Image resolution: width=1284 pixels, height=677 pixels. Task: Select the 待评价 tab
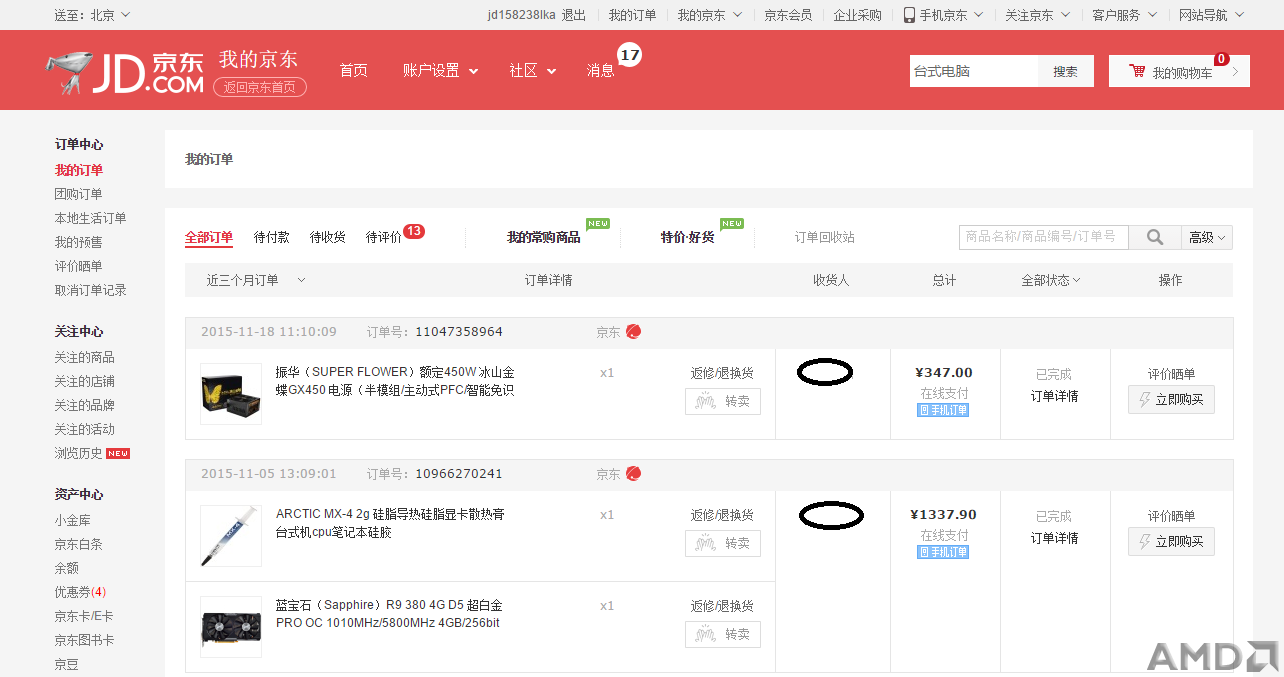click(x=384, y=237)
